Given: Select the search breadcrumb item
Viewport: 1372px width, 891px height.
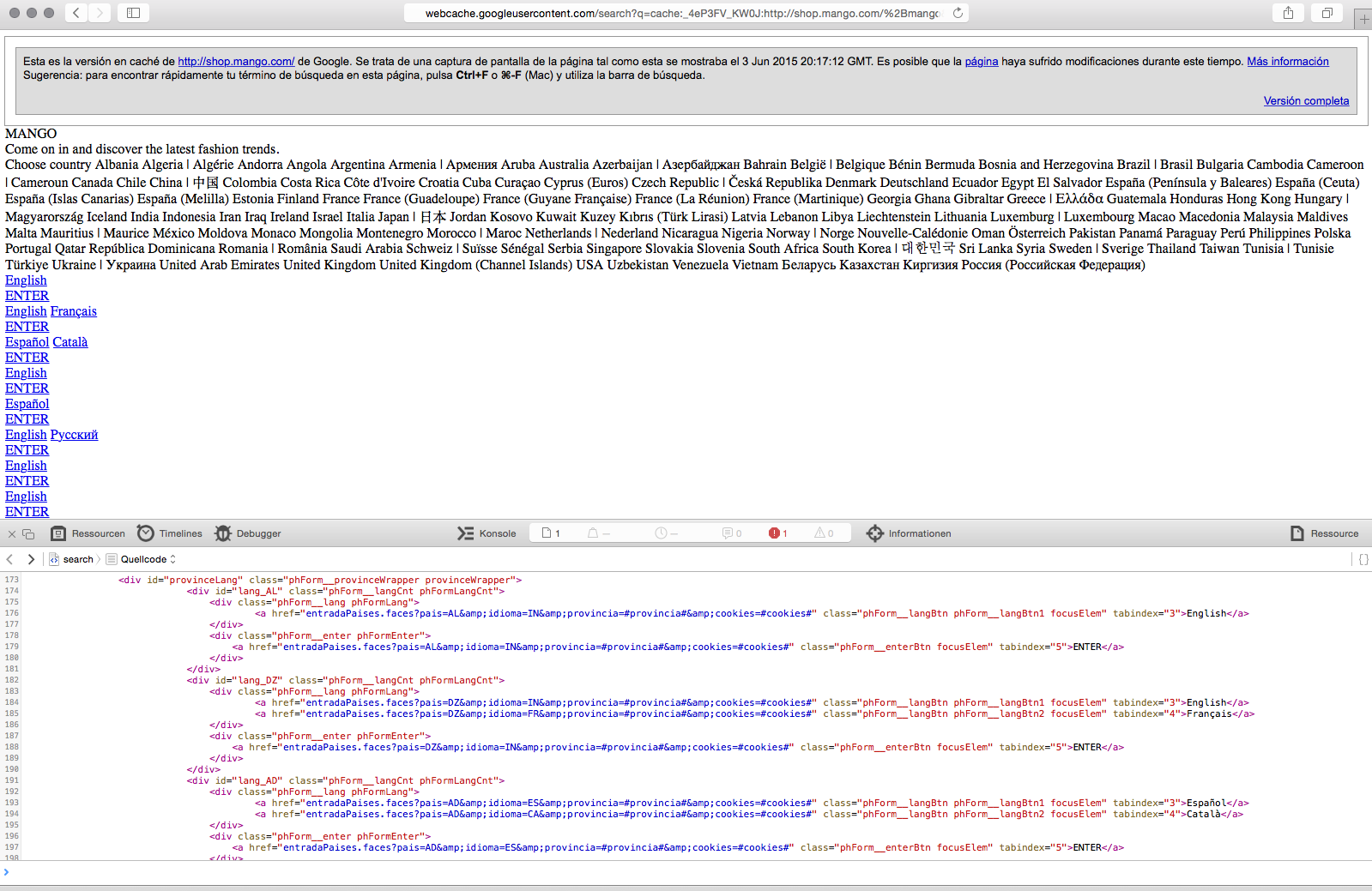Looking at the screenshot, I should coord(77,559).
